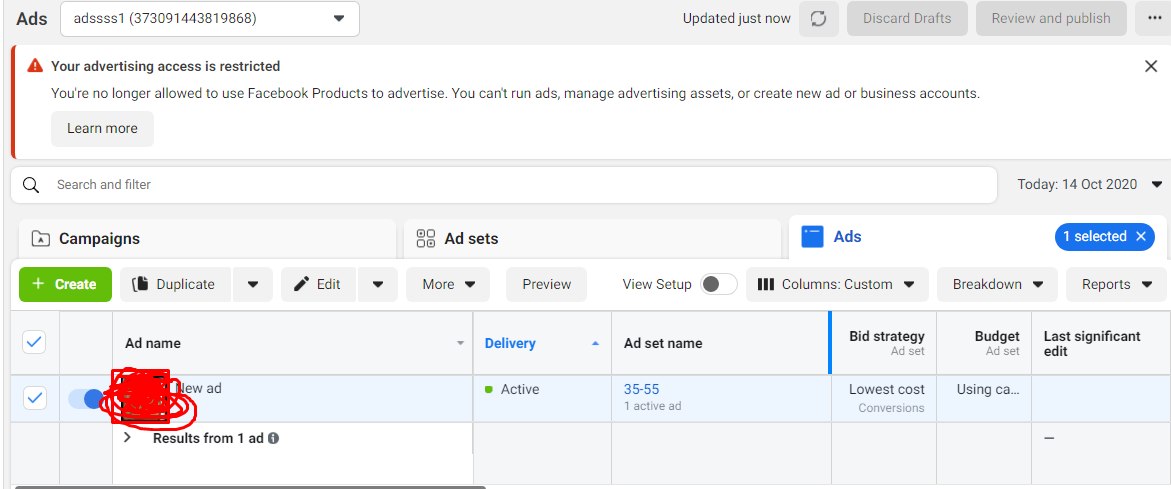Click the Ad sets grid icon

click(x=426, y=239)
